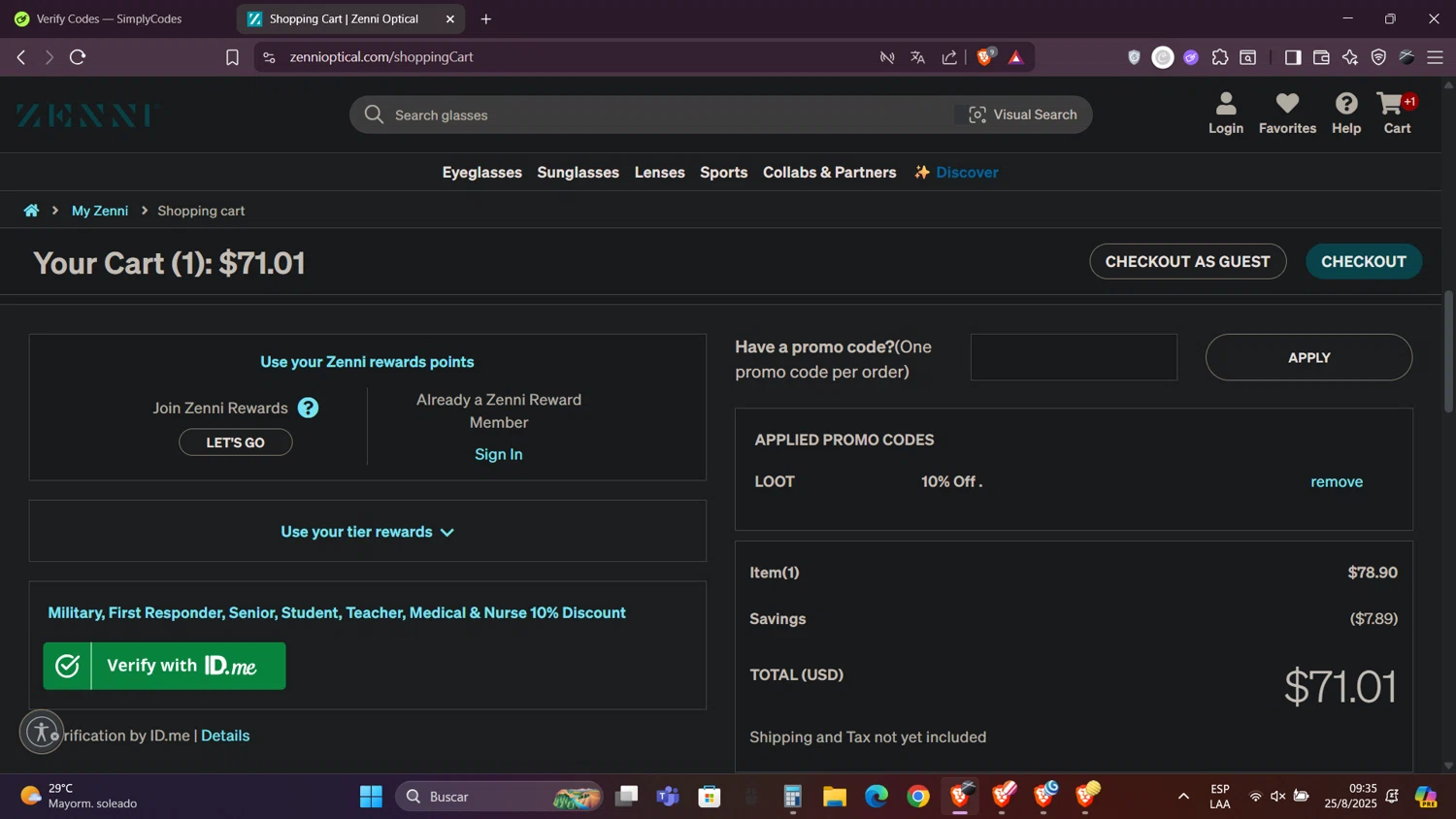Click the Zenni logo

(85, 115)
